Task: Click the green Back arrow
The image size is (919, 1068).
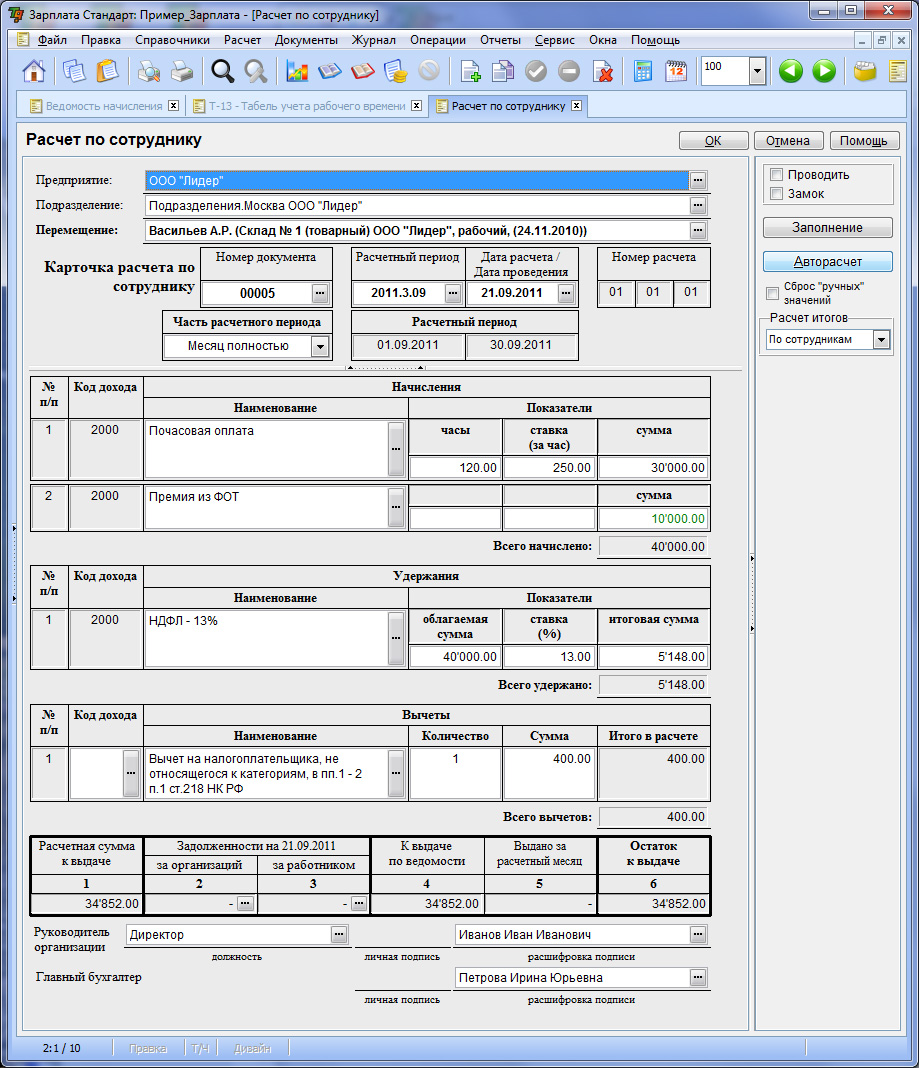Action: (x=790, y=71)
